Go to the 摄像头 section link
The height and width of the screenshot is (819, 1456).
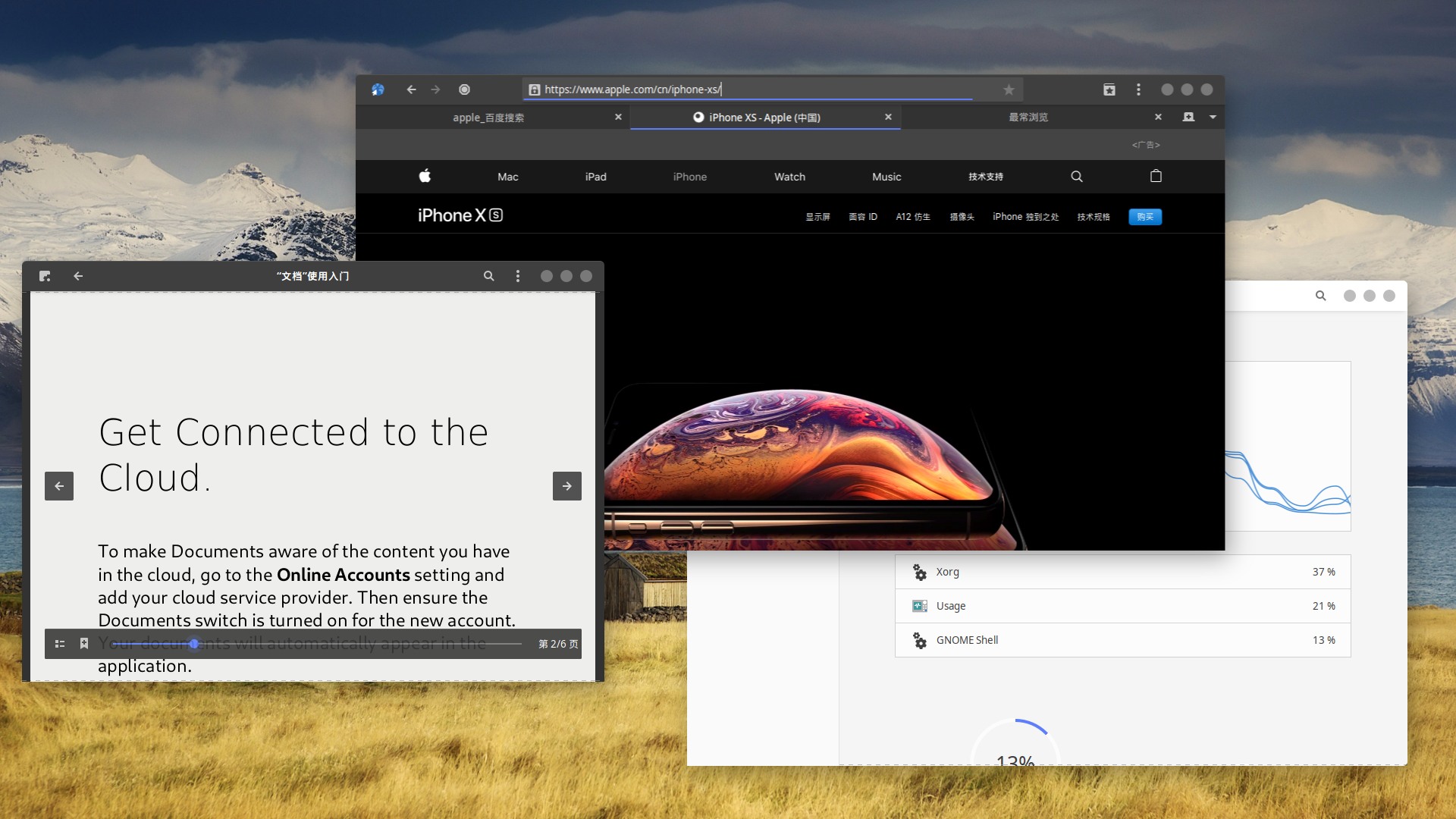(x=962, y=217)
